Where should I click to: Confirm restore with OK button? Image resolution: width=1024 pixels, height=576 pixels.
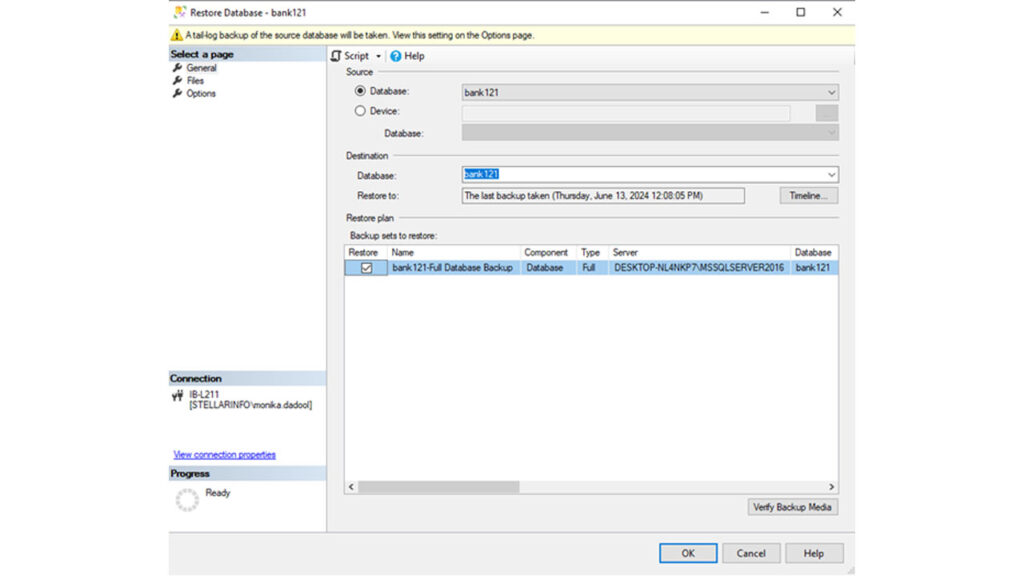click(688, 553)
